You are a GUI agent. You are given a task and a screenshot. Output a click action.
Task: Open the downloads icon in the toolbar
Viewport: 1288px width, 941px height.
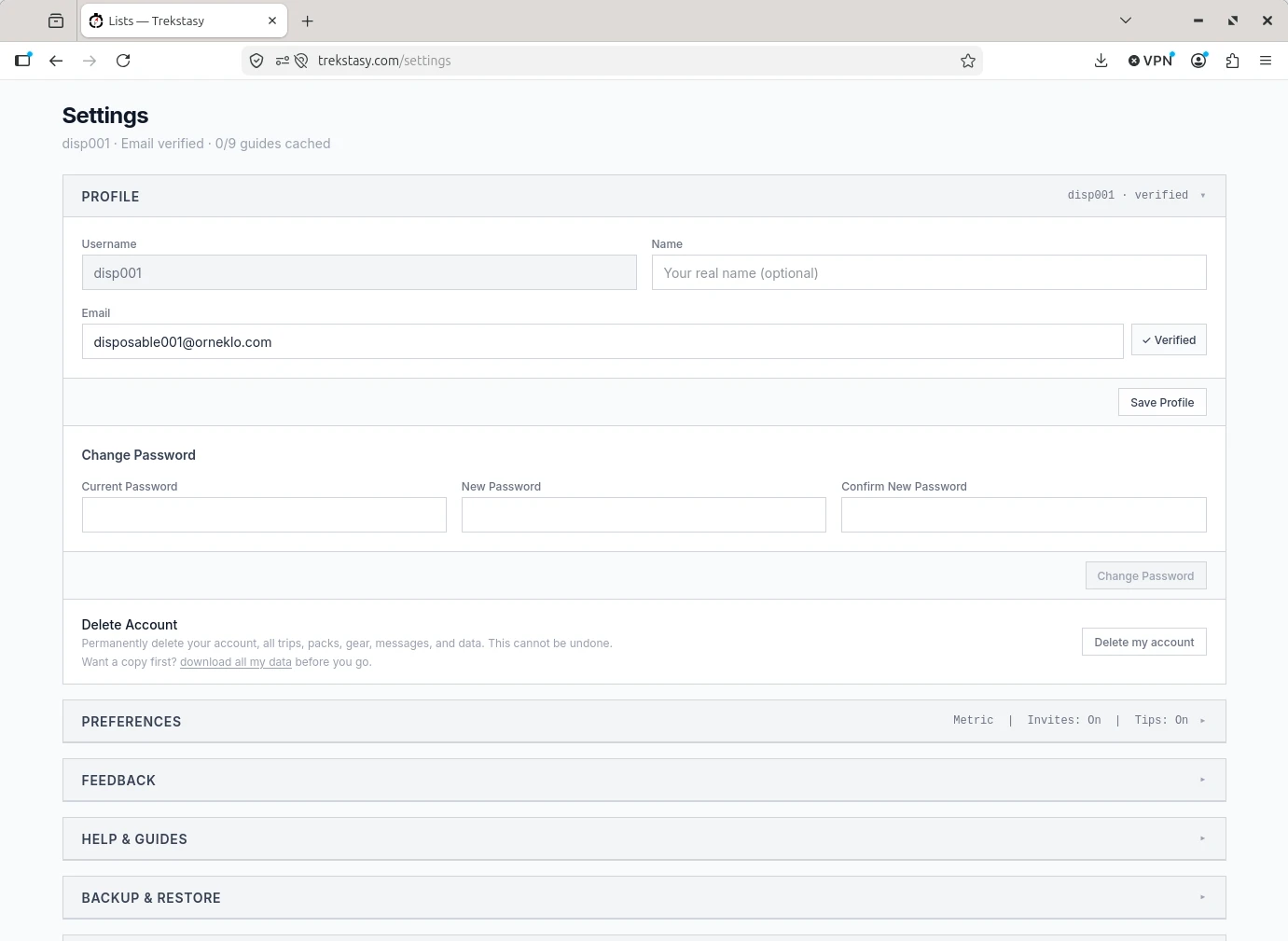pos(1101,61)
